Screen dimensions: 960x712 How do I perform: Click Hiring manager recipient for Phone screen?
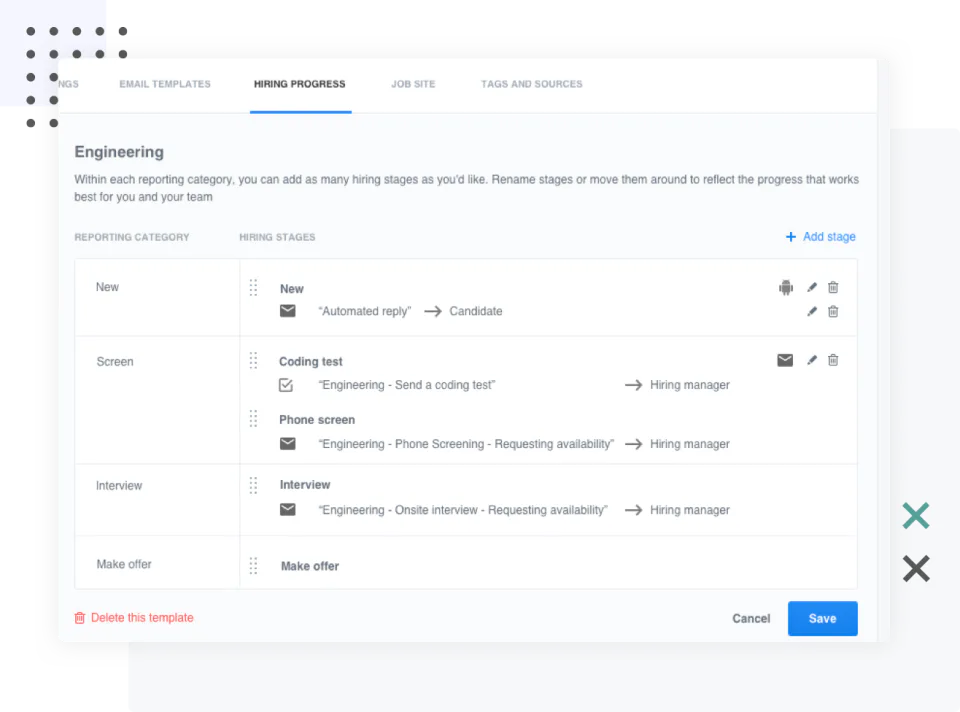point(689,444)
